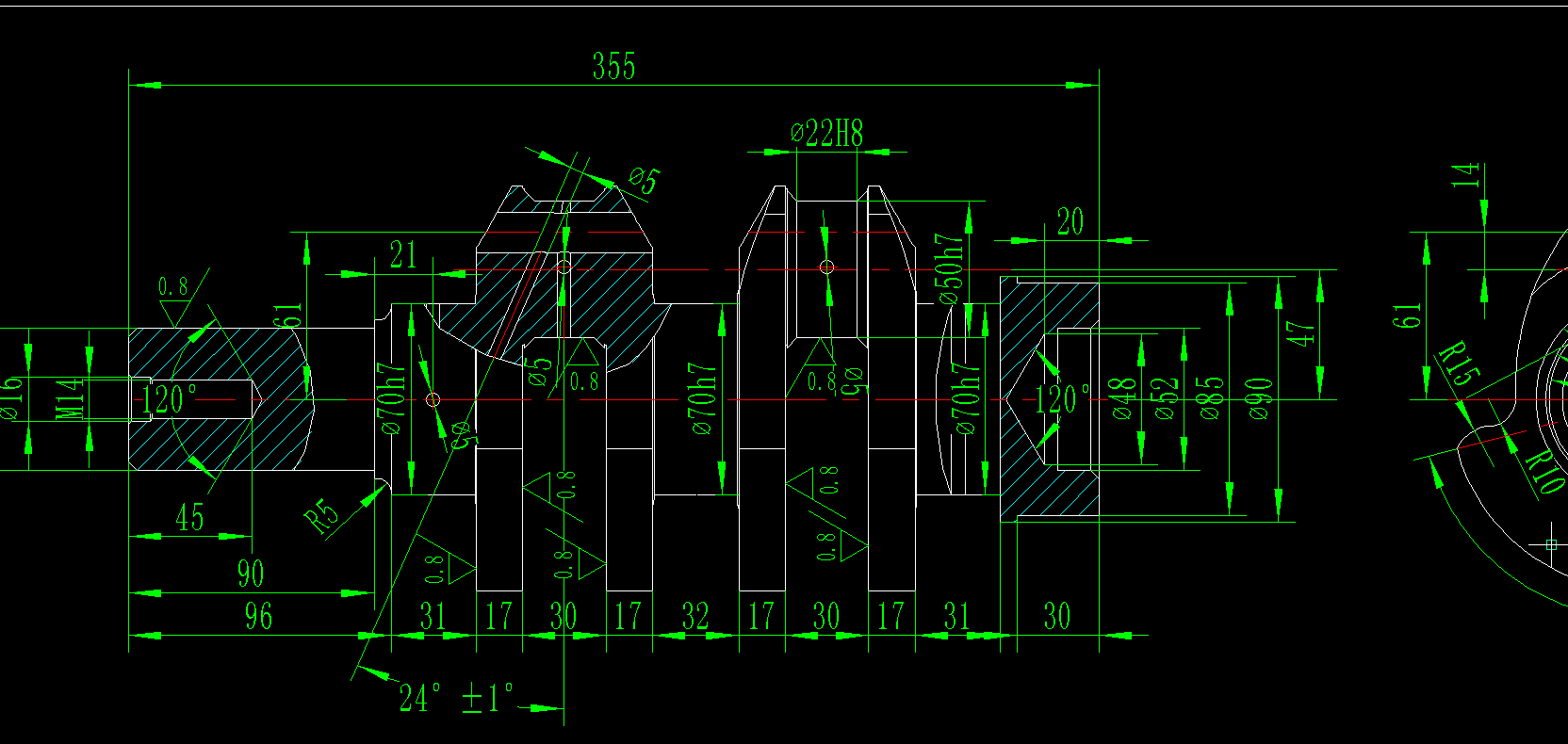
Task: Select the R10 radius label
Action: (x=1544, y=472)
